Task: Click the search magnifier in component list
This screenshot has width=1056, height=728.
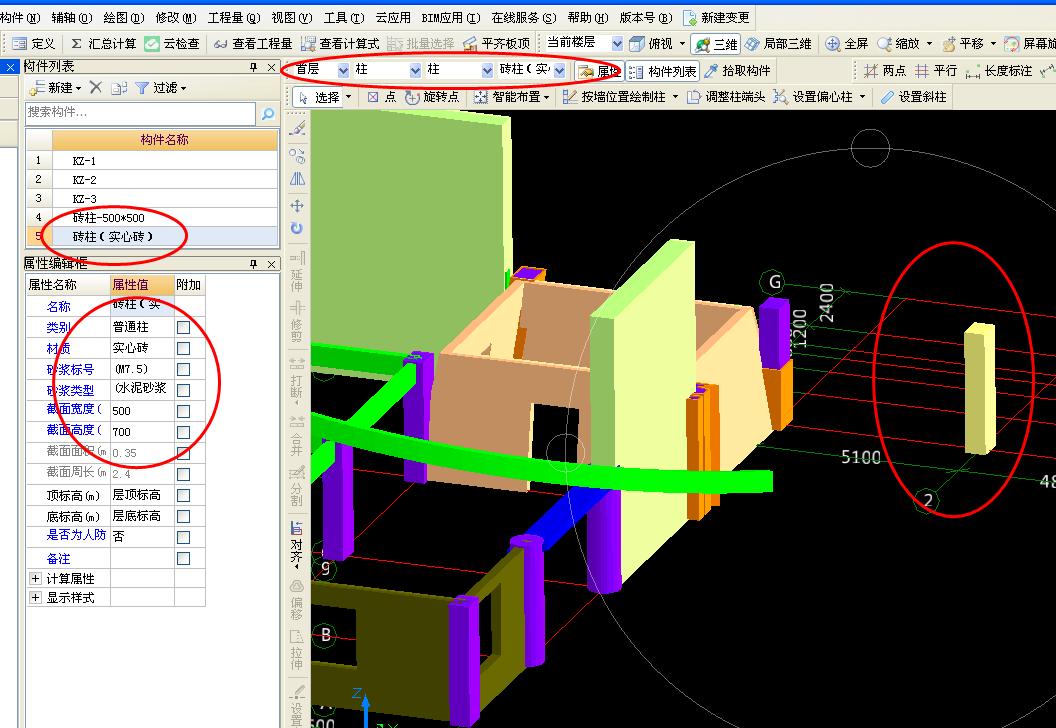Action: (x=268, y=113)
